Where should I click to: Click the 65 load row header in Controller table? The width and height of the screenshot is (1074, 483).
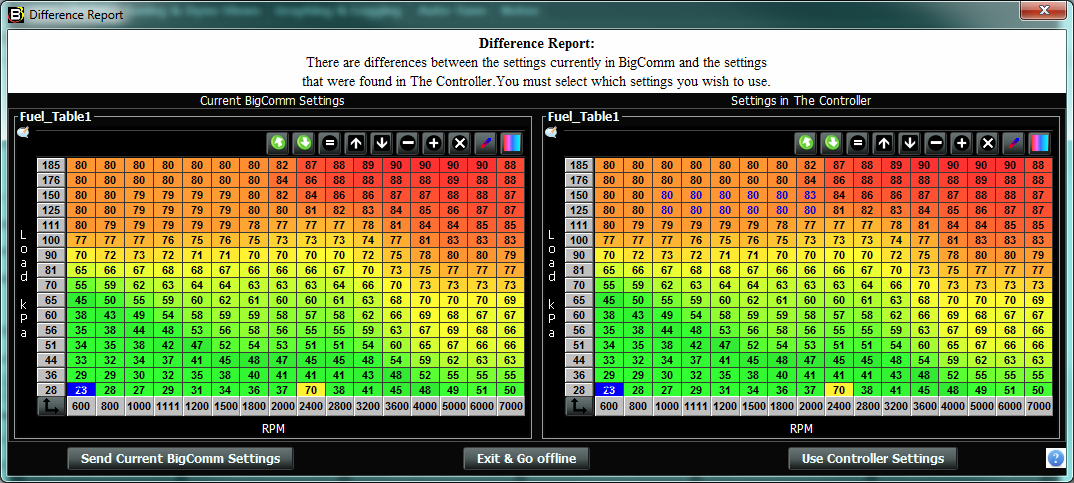coord(579,300)
